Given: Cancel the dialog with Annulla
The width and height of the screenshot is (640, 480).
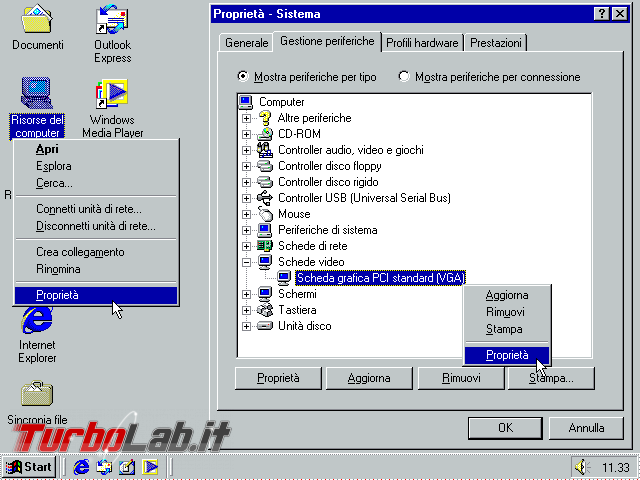Looking at the screenshot, I should (586, 428).
